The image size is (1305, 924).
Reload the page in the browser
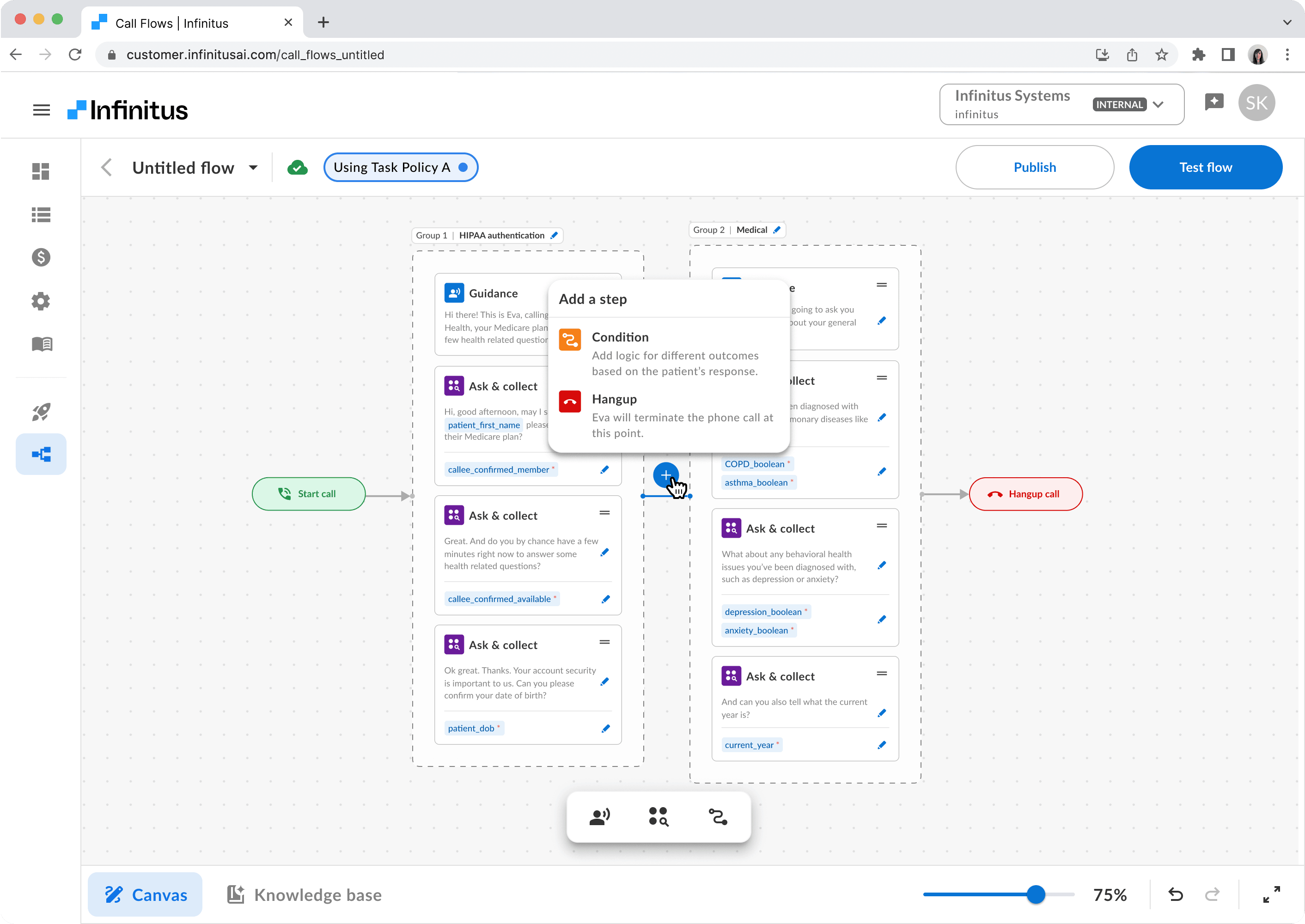[x=74, y=55]
